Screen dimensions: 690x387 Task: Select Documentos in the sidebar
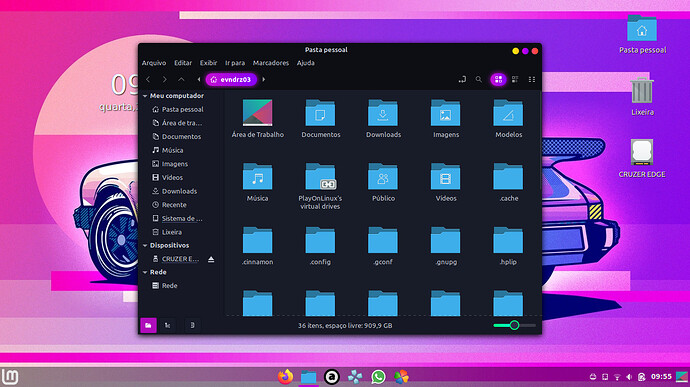coord(176,137)
